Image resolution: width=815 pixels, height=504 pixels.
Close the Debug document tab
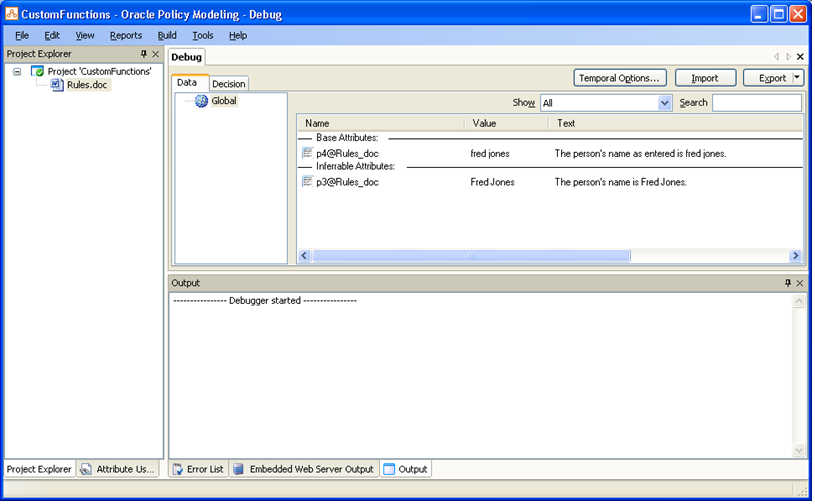800,57
